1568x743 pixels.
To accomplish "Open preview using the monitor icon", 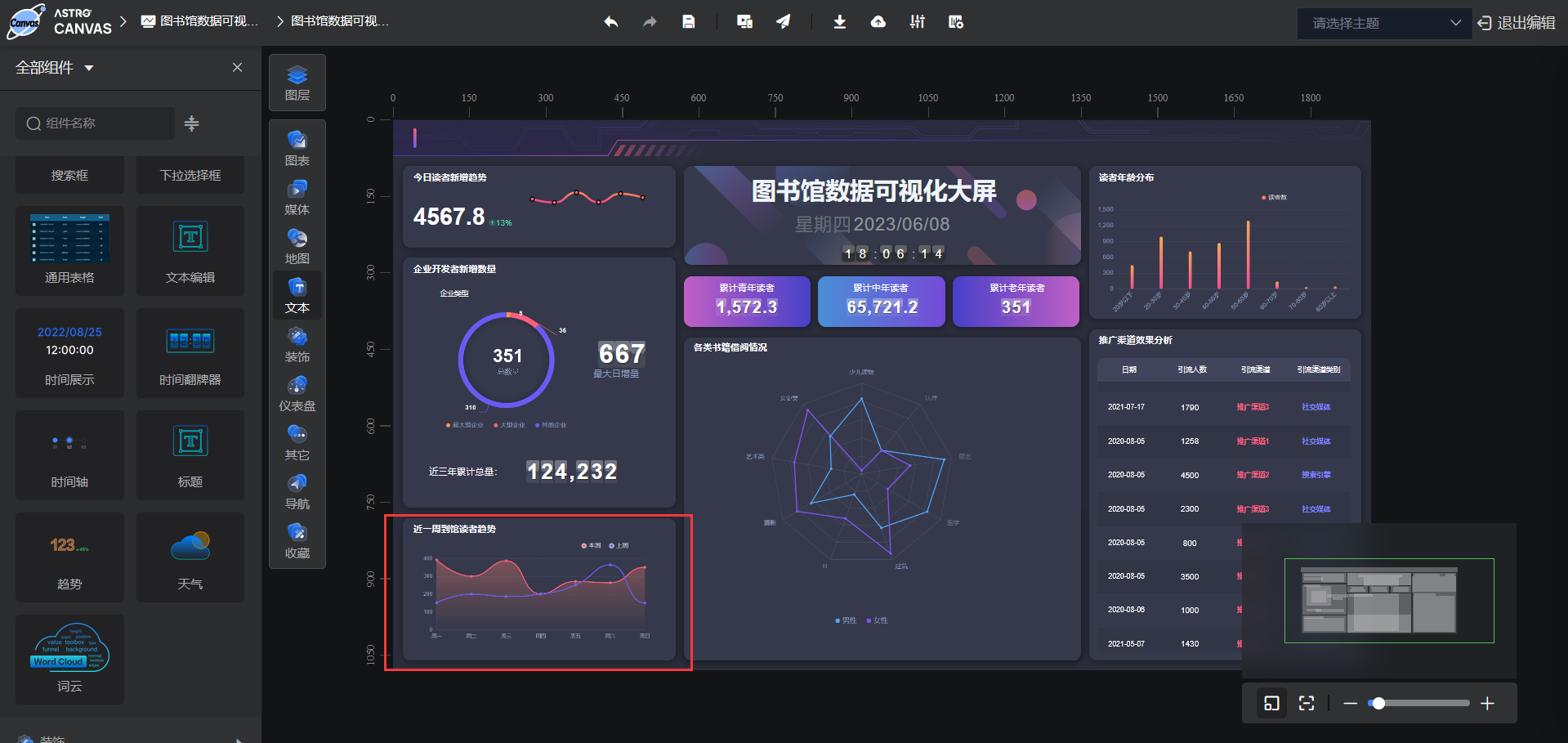I will [x=744, y=22].
